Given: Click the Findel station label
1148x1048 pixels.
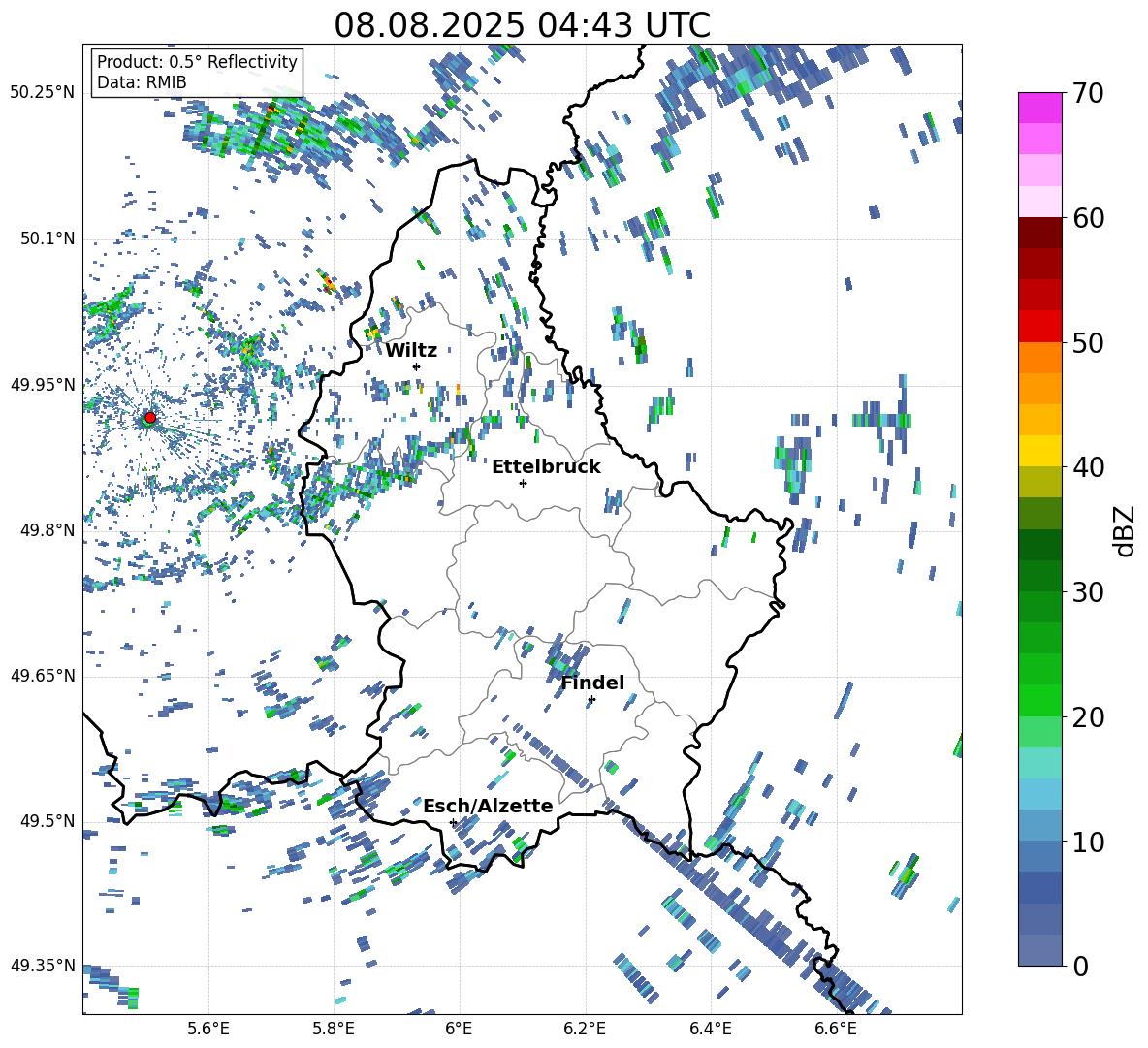Looking at the screenshot, I should tap(592, 683).
